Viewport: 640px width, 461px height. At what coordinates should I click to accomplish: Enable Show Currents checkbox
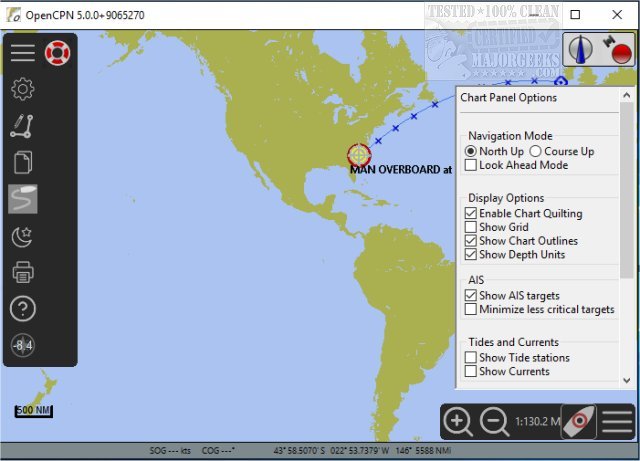pyautogui.click(x=471, y=371)
